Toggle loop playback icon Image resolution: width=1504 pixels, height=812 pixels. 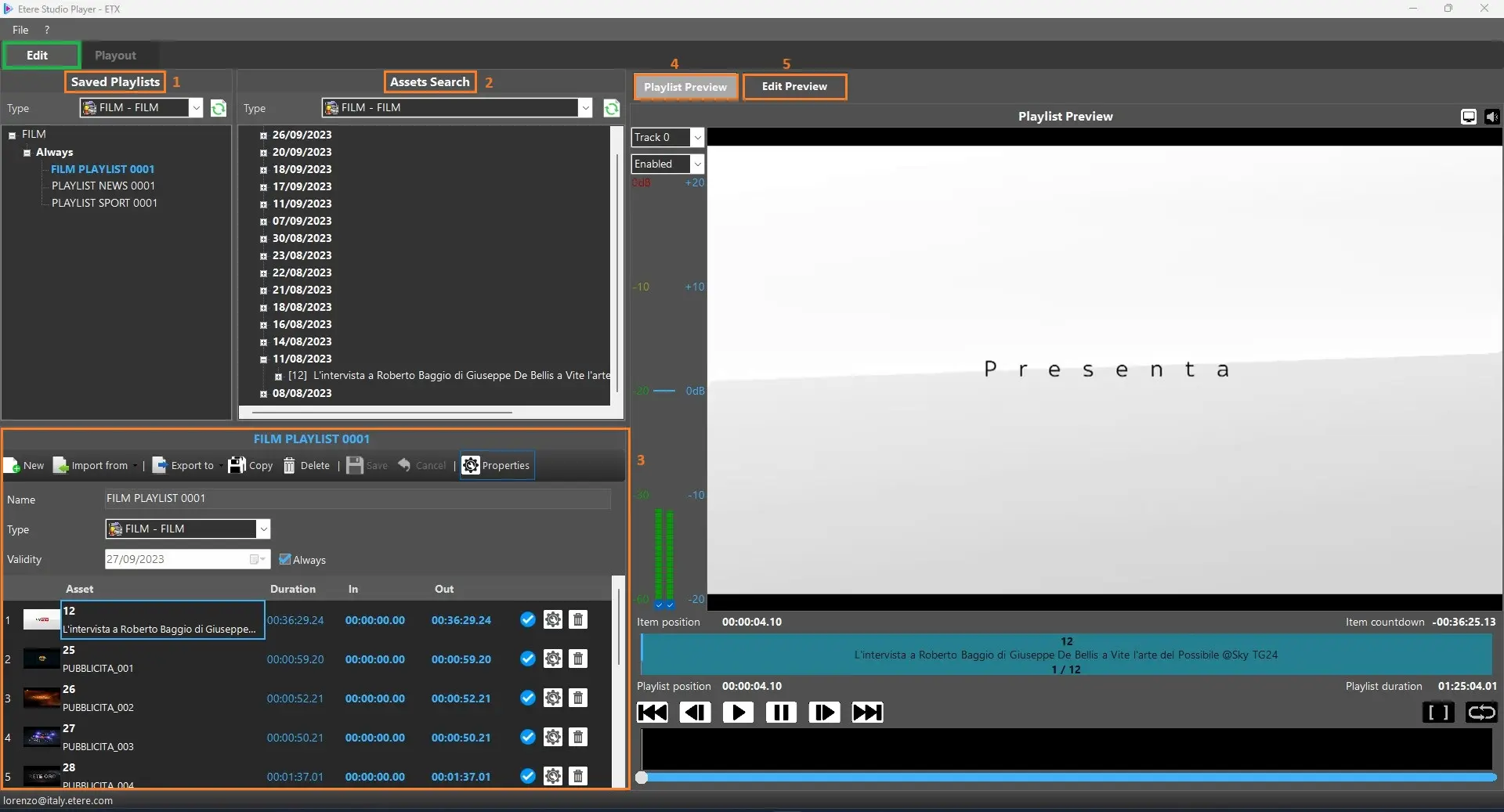coord(1480,712)
